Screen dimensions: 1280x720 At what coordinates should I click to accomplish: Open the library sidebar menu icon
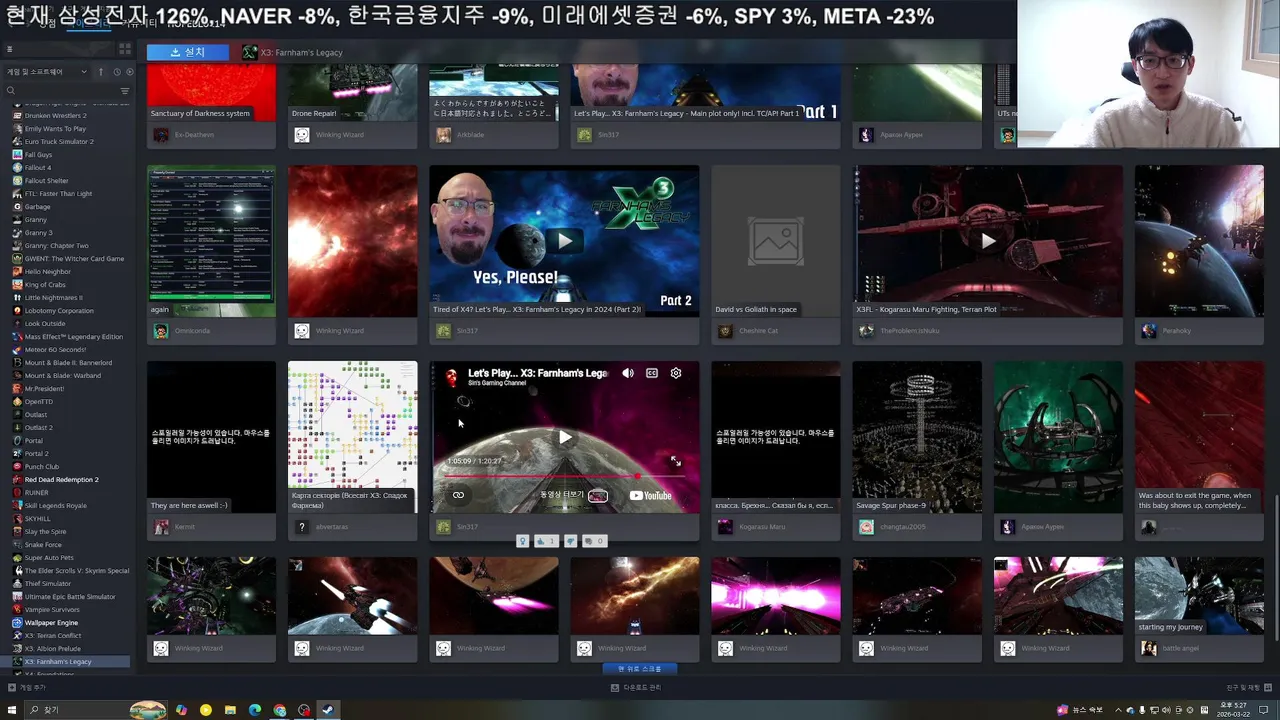coord(9,49)
